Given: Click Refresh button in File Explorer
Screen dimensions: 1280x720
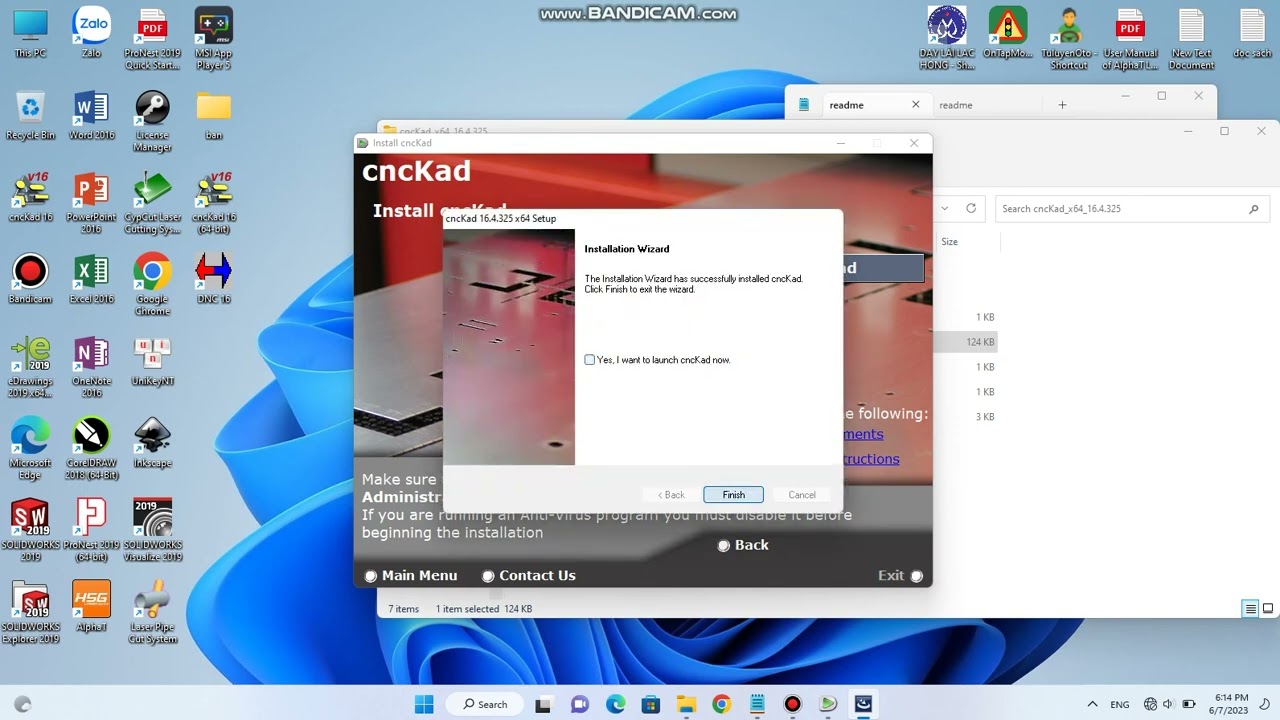Looking at the screenshot, I should click(x=970, y=209).
